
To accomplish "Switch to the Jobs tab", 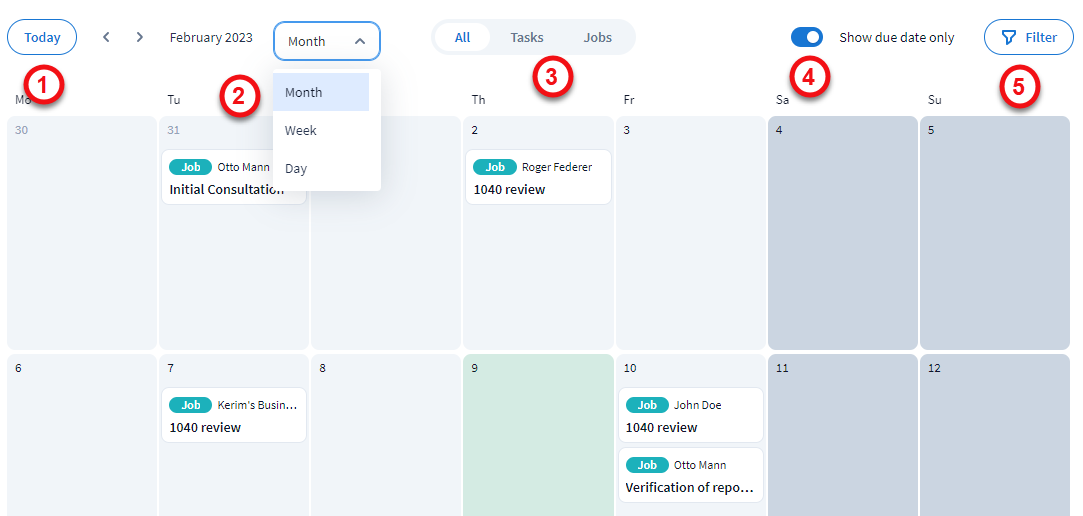I will point(598,38).
